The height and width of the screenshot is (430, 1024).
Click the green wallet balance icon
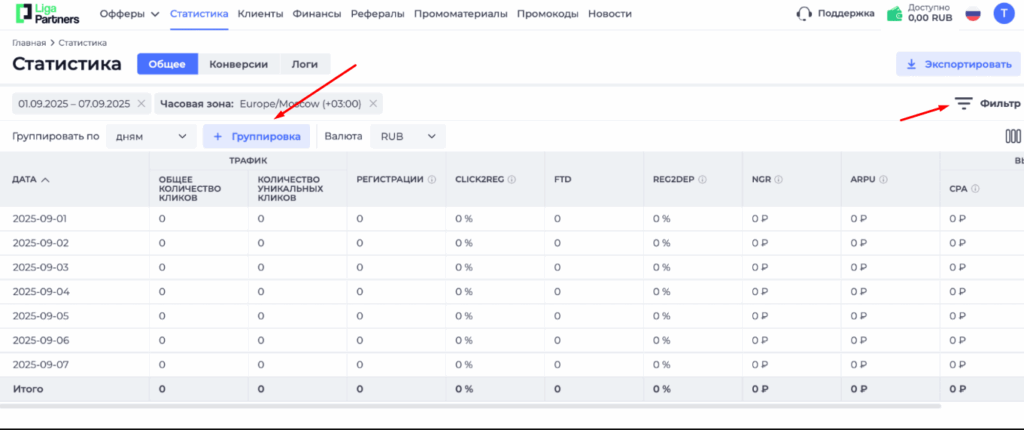pos(895,14)
